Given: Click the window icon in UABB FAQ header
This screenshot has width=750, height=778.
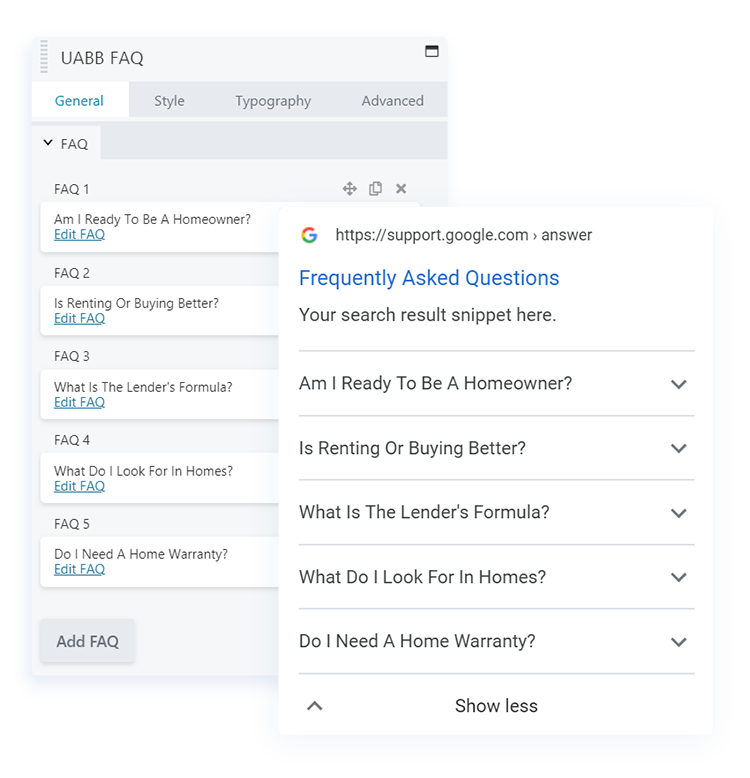Looking at the screenshot, I should [x=432, y=51].
